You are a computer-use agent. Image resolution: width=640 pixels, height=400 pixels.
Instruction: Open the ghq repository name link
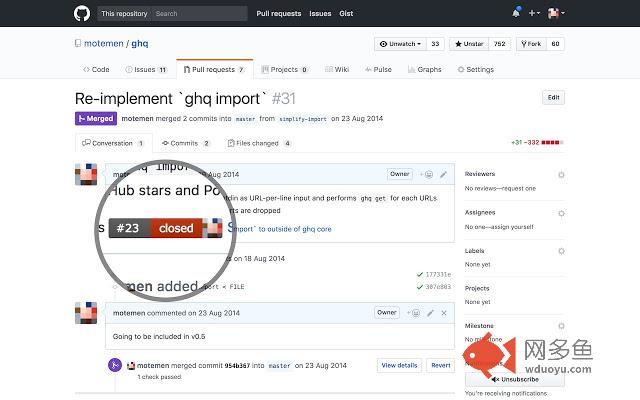click(140, 43)
